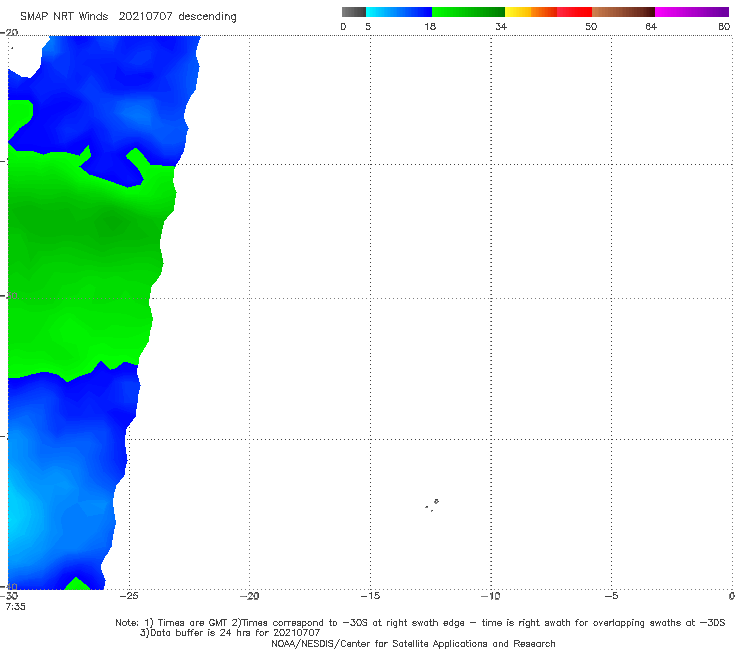Click the magenta-purple segment of the color bar
This screenshot has width=740, height=650.
tap(692, 12)
